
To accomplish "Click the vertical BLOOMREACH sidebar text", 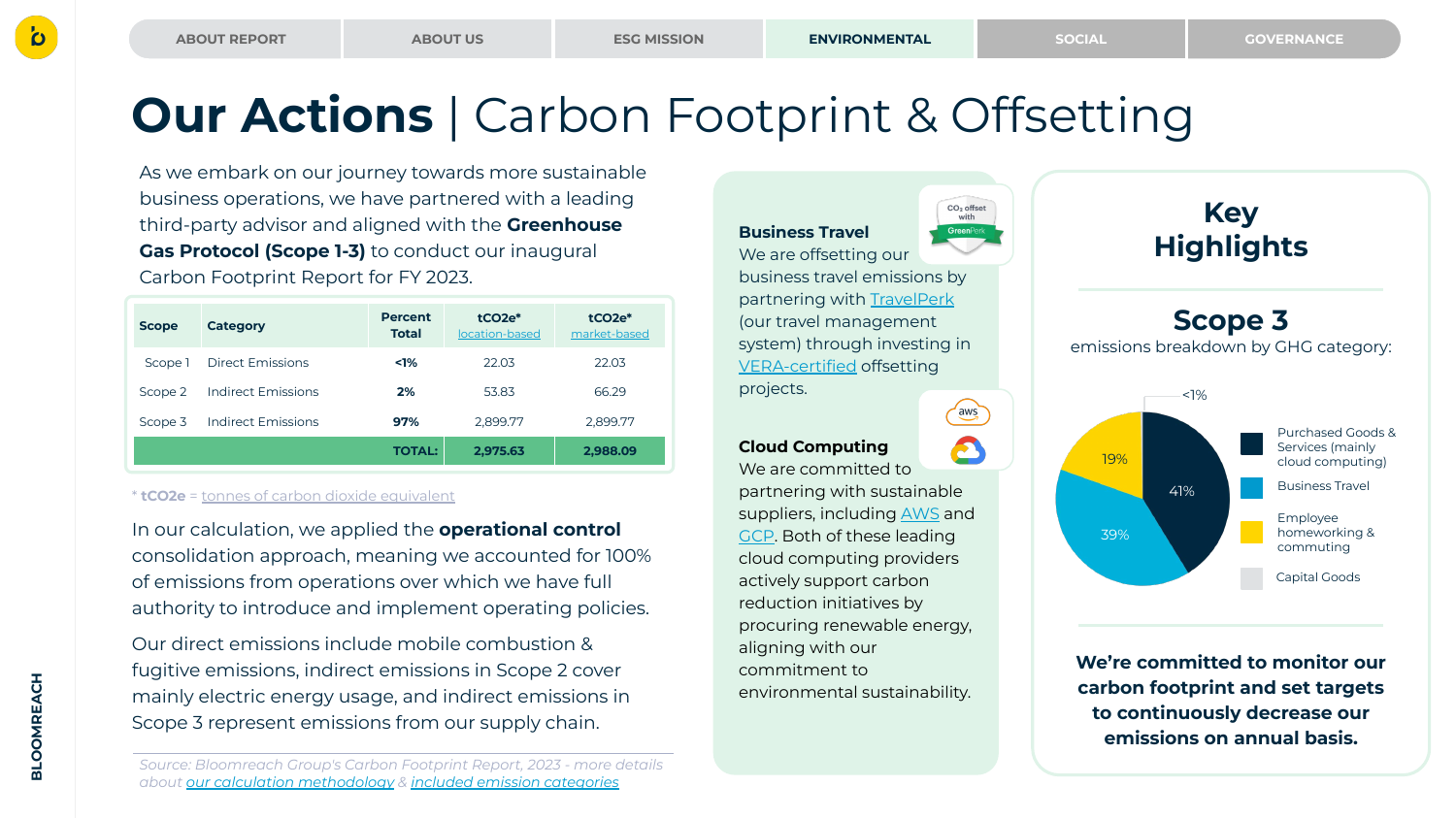I will (37, 727).
